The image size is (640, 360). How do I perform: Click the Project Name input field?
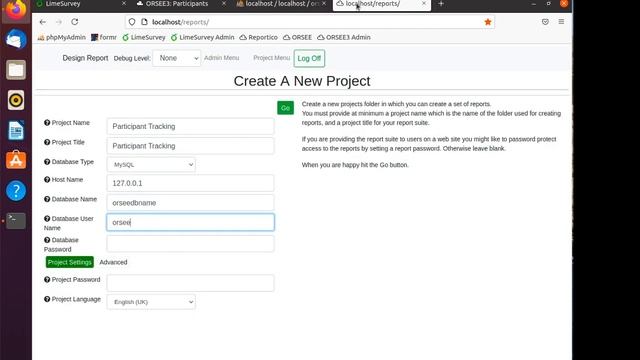tap(191, 127)
